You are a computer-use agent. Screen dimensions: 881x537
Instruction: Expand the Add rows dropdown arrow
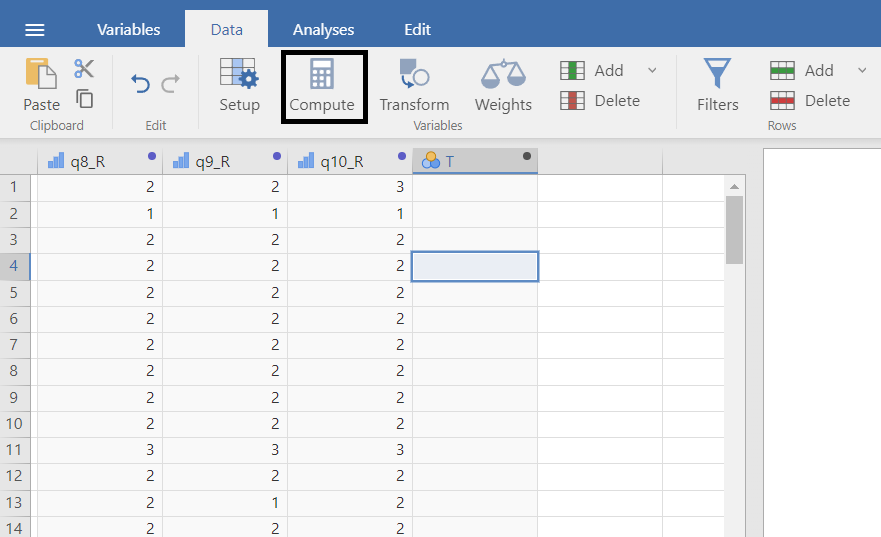click(x=861, y=70)
